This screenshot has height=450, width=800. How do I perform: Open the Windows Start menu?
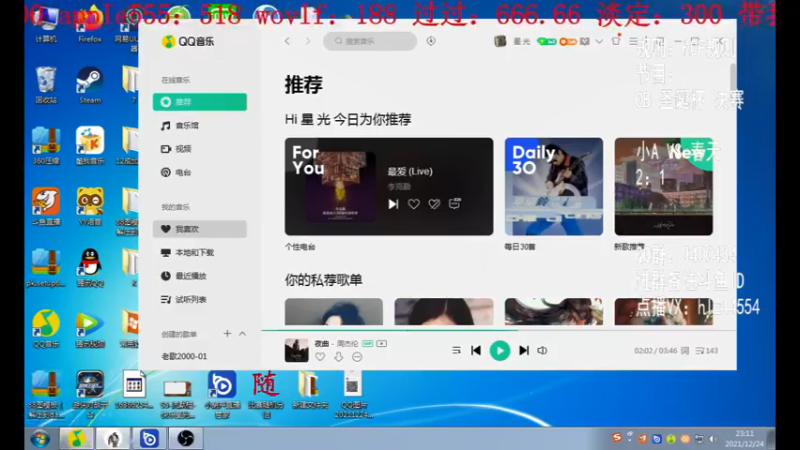(x=40, y=439)
